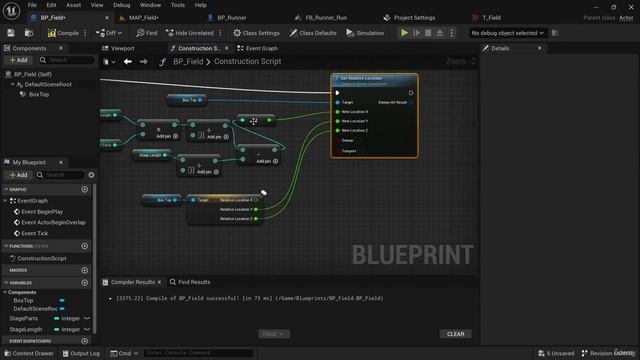Switch to the MAP_Field tab
This screenshot has height=360, width=640.
click(x=144, y=18)
